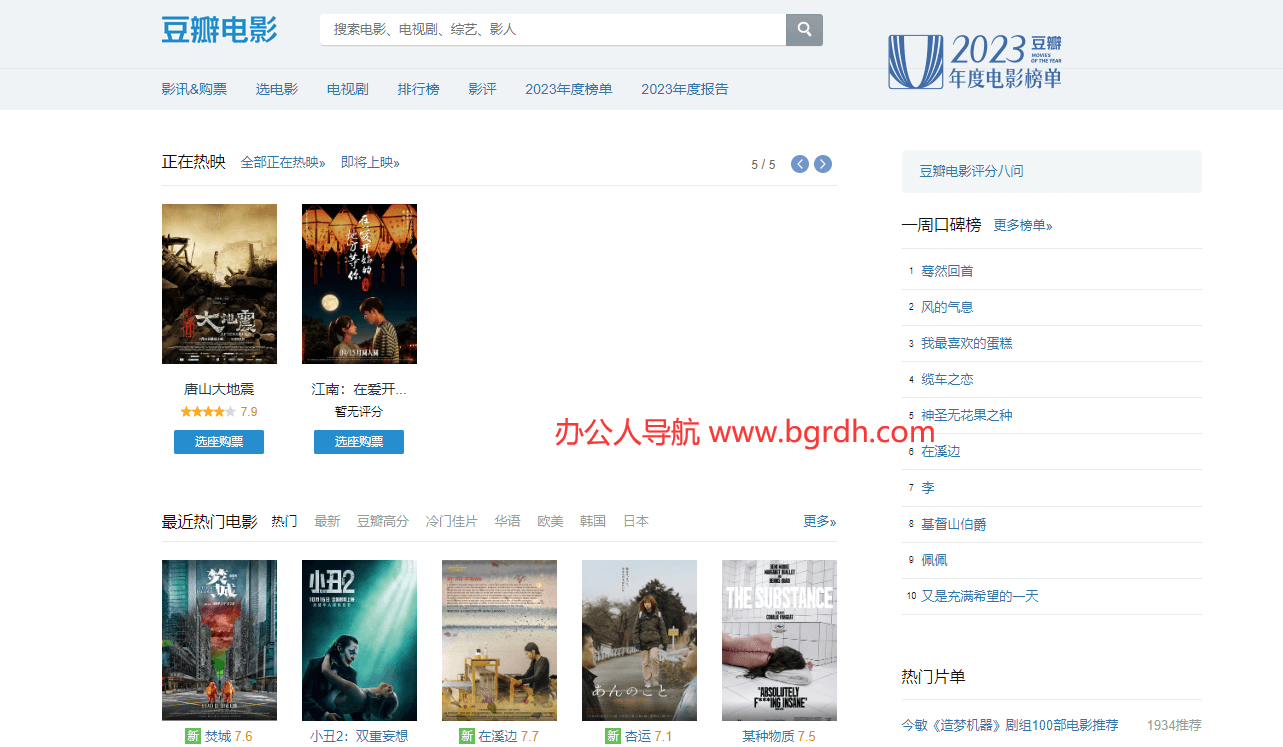1283x747 pixels.
Task: Type in the movie search field
Action: coord(553,30)
